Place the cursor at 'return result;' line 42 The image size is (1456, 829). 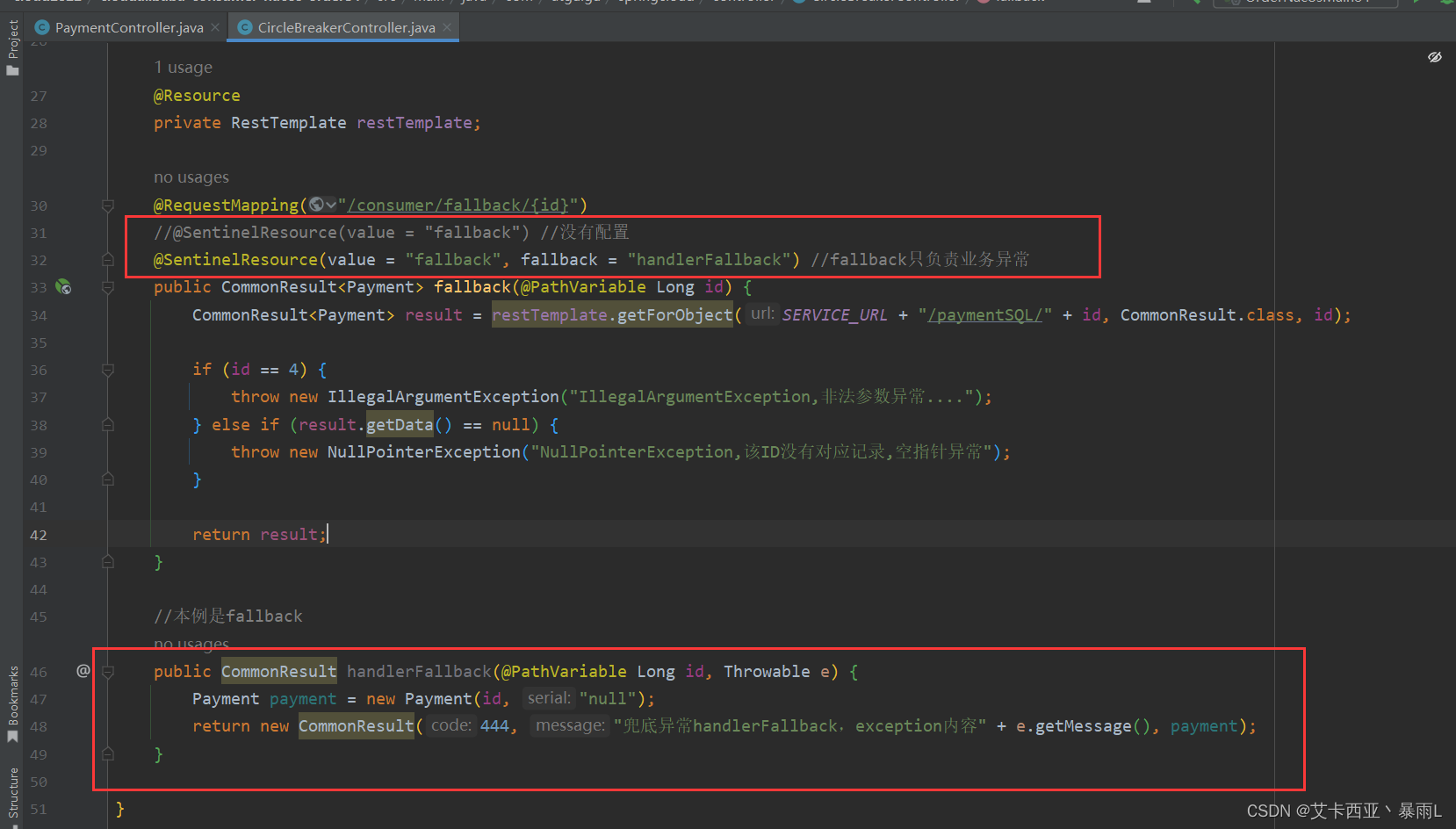tap(259, 535)
